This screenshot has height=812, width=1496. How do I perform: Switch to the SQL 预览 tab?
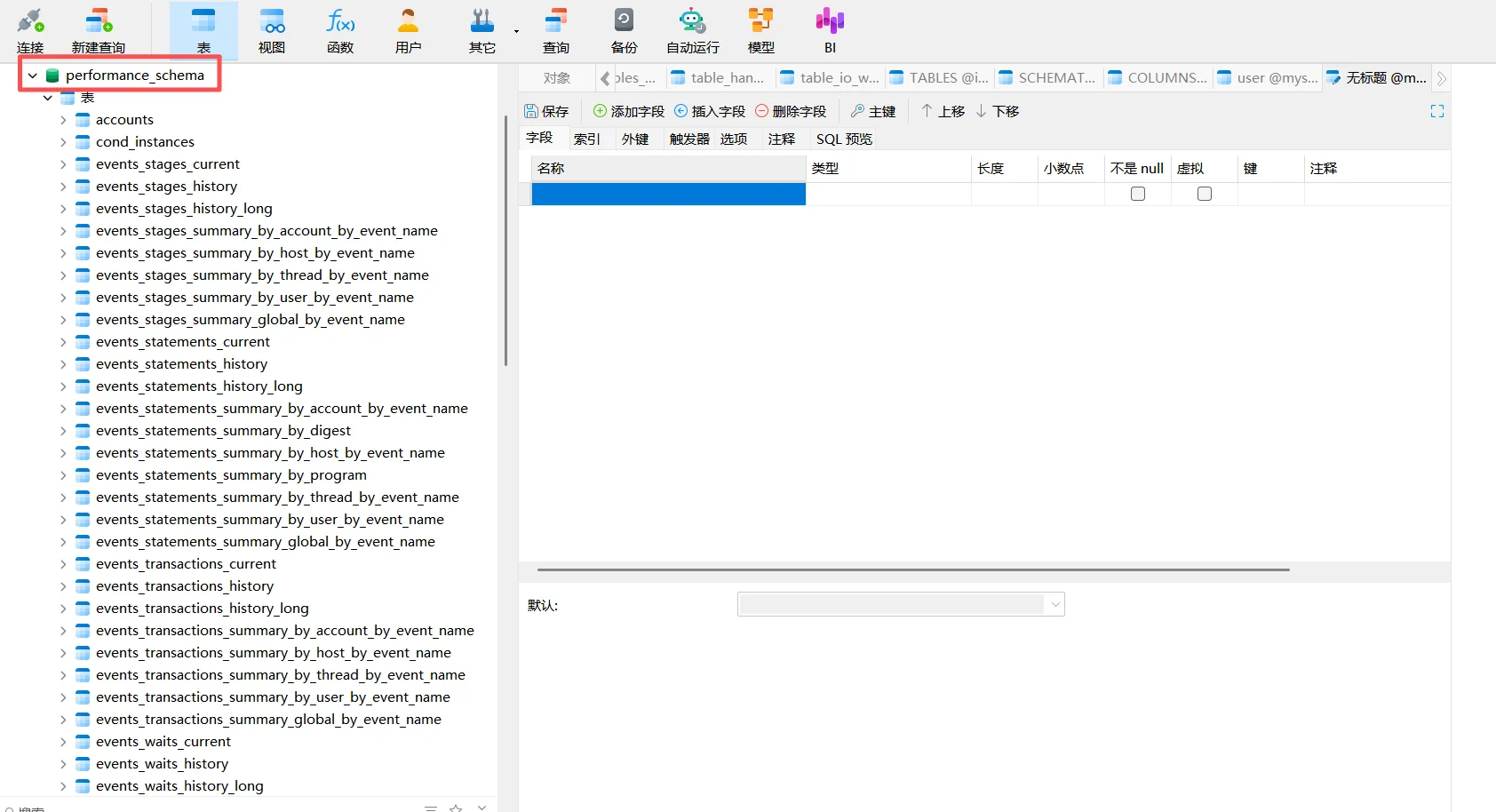click(844, 139)
